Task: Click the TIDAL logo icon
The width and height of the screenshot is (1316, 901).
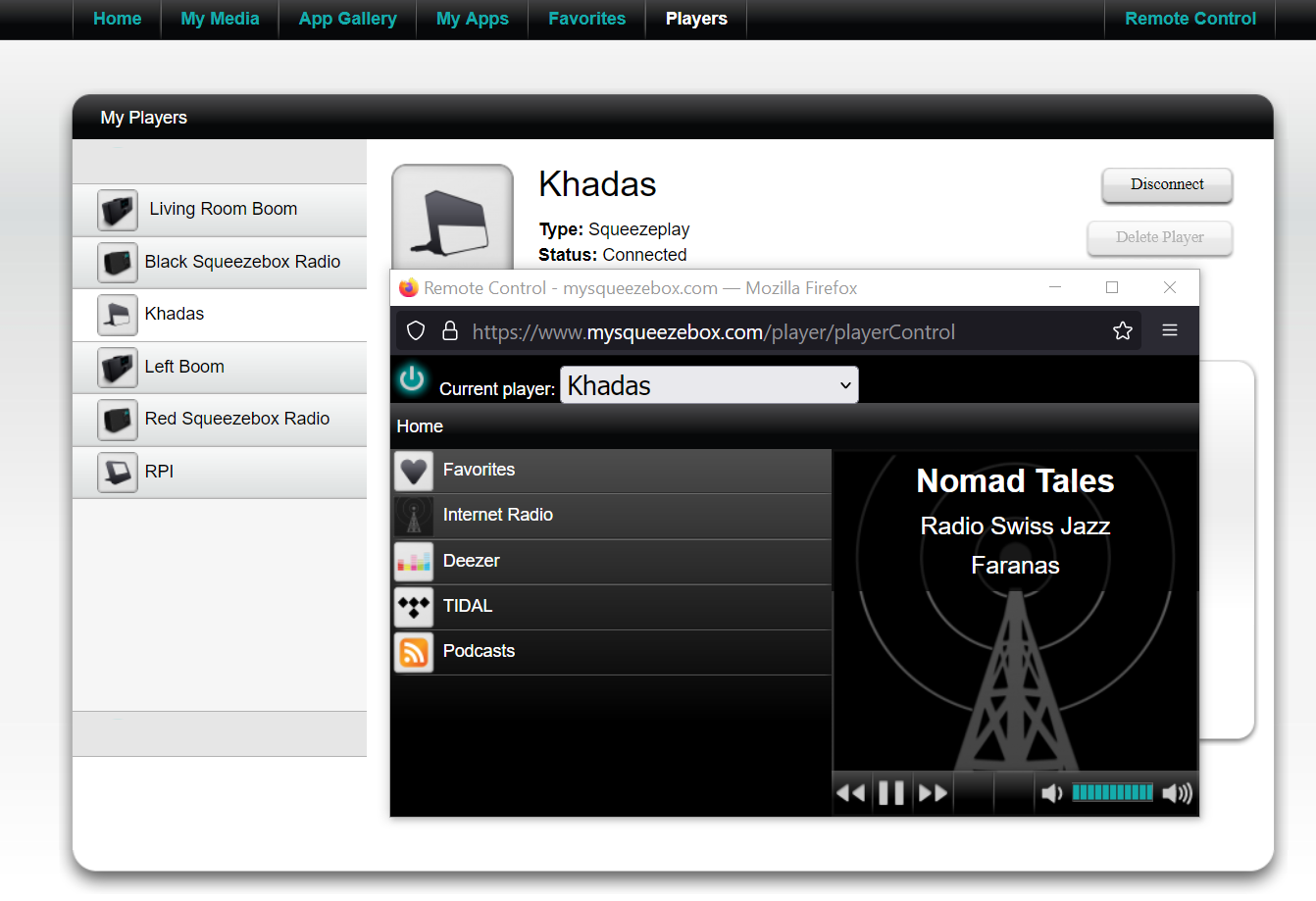Action: 414,607
